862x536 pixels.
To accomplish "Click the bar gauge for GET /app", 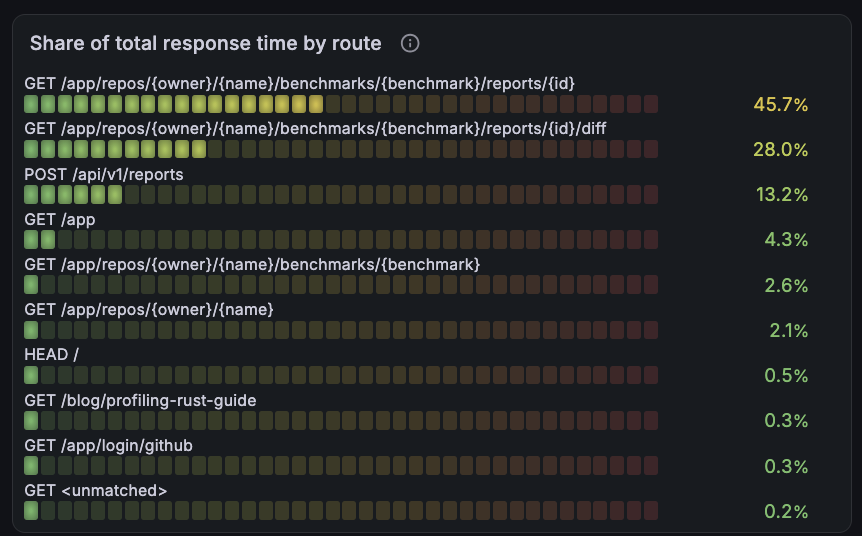I will click(x=341, y=240).
